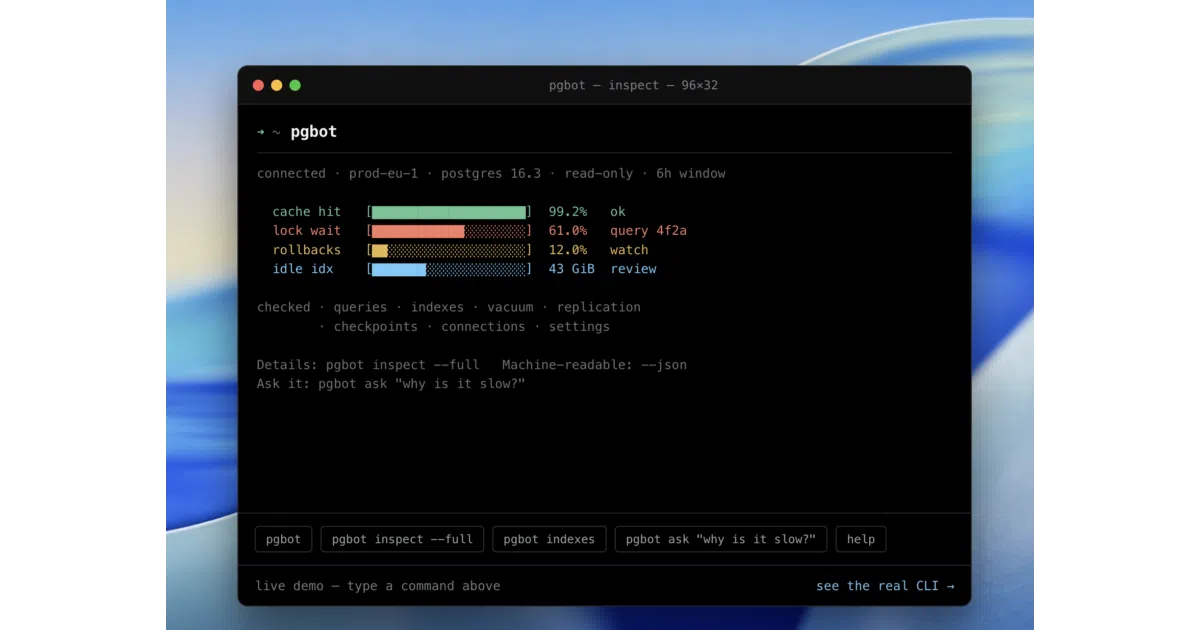Open the "see the real CLI →" link
This screenshot has height=630, width=1200.
885,586
